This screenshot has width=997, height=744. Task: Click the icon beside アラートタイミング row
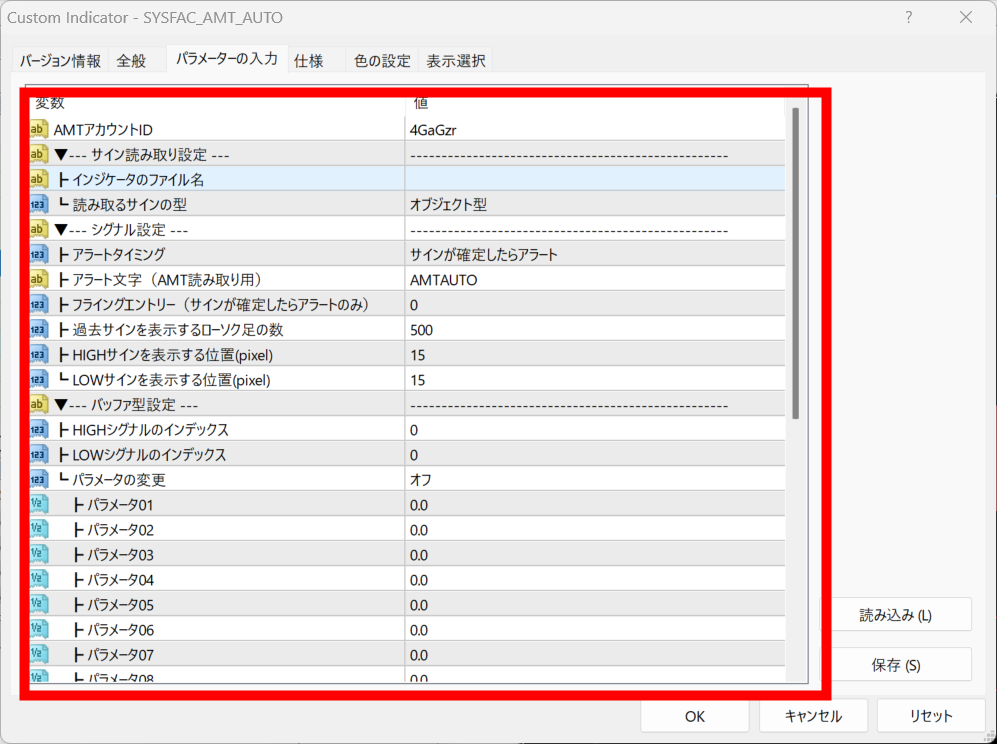point(39,254)
